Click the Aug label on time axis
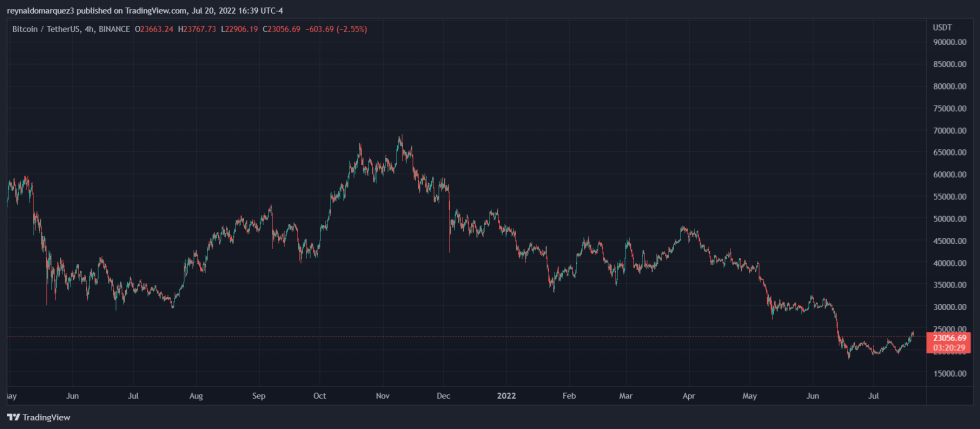This screenshot has width=980, height=429. tap(196, 396)
